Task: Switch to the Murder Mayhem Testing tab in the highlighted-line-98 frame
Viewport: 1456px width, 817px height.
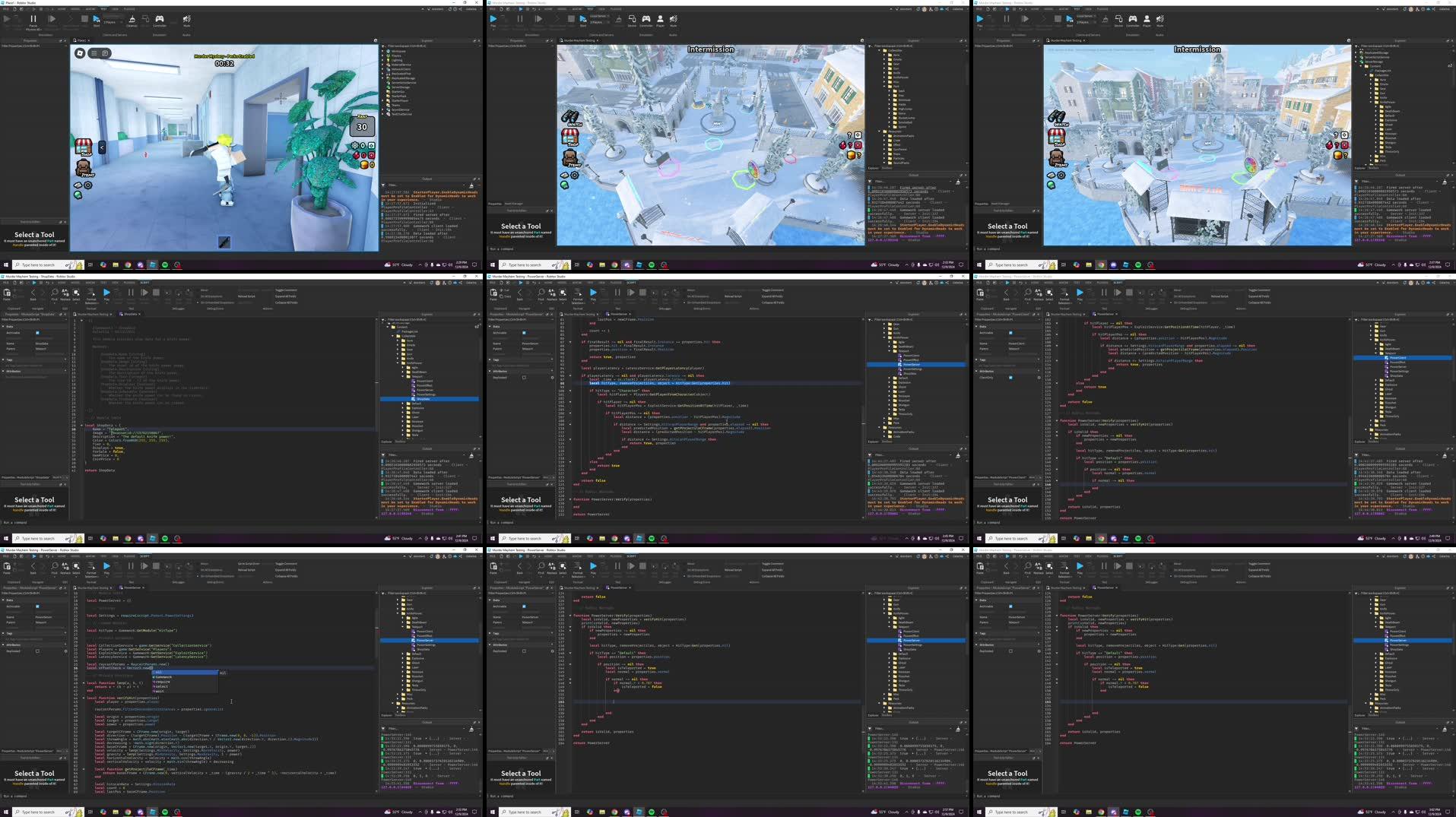Action: [580, 314]
